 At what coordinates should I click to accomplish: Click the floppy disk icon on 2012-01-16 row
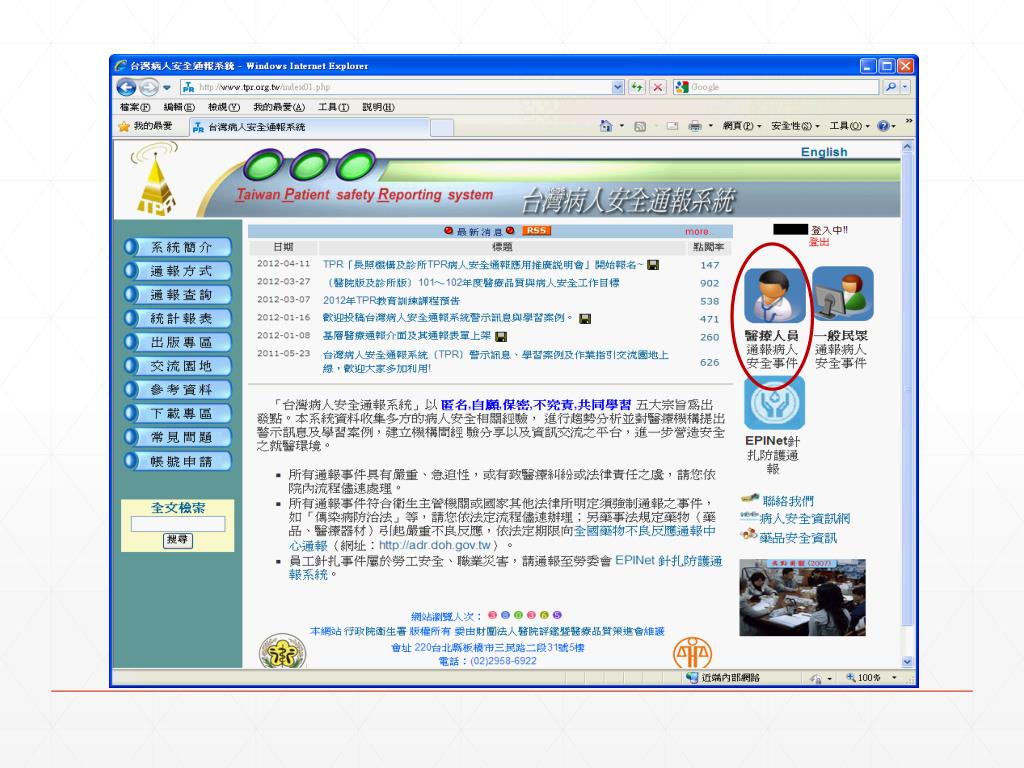pos(585,319)
